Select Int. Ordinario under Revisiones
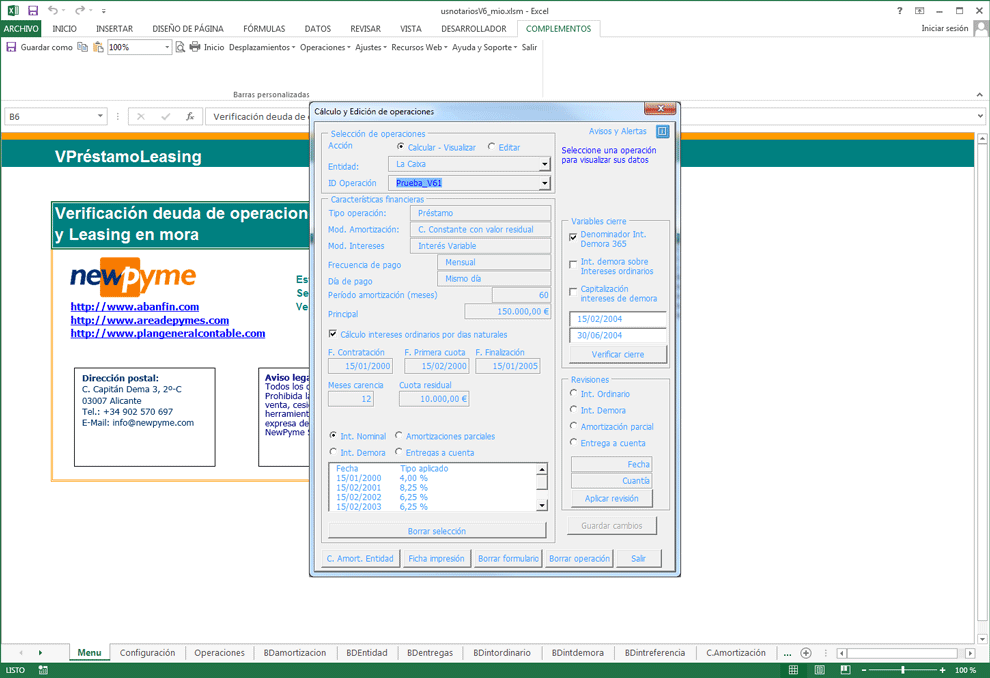 (x=573, y=393)
